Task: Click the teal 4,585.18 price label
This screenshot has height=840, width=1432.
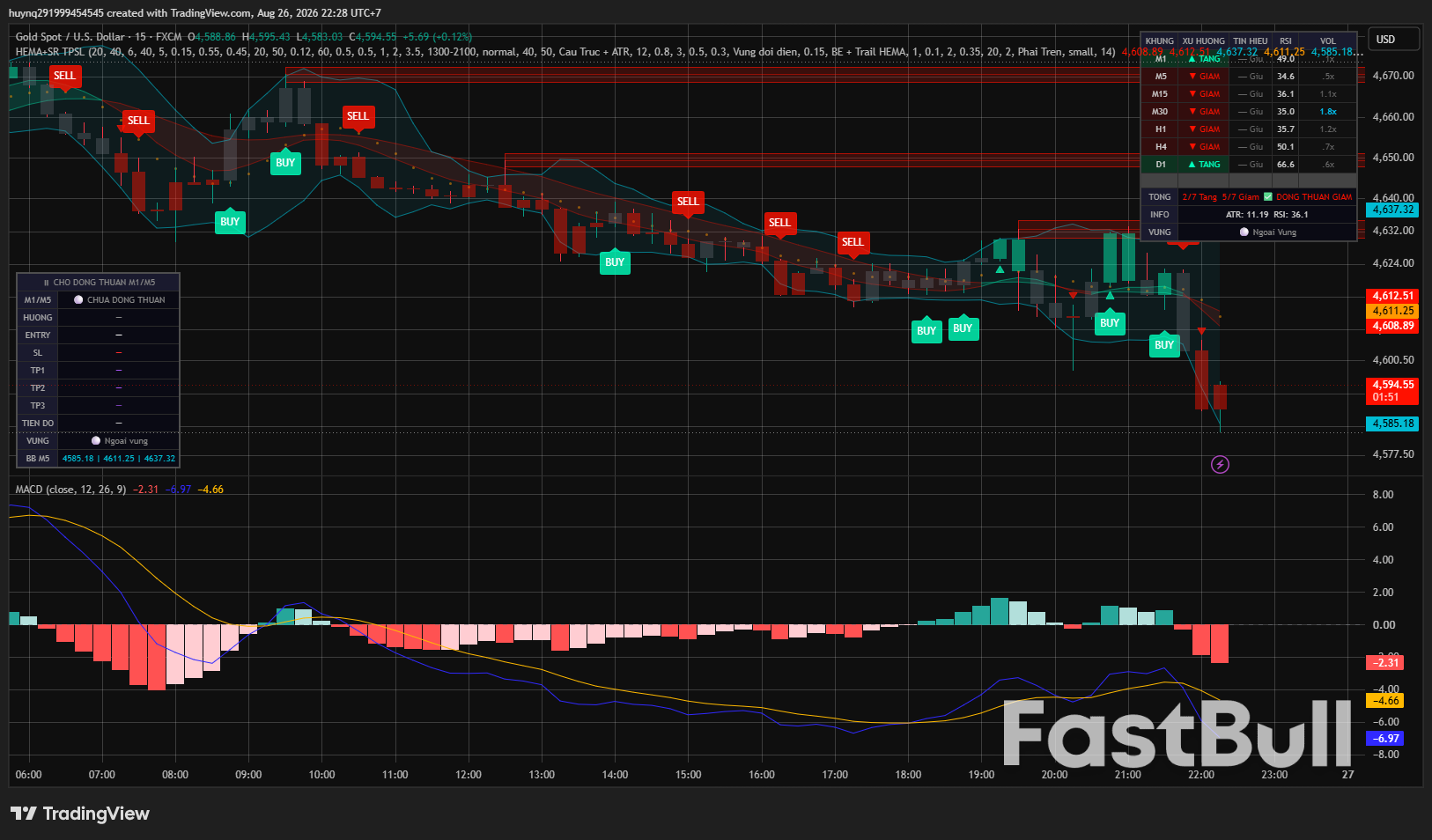Action: pos(1392,424)
